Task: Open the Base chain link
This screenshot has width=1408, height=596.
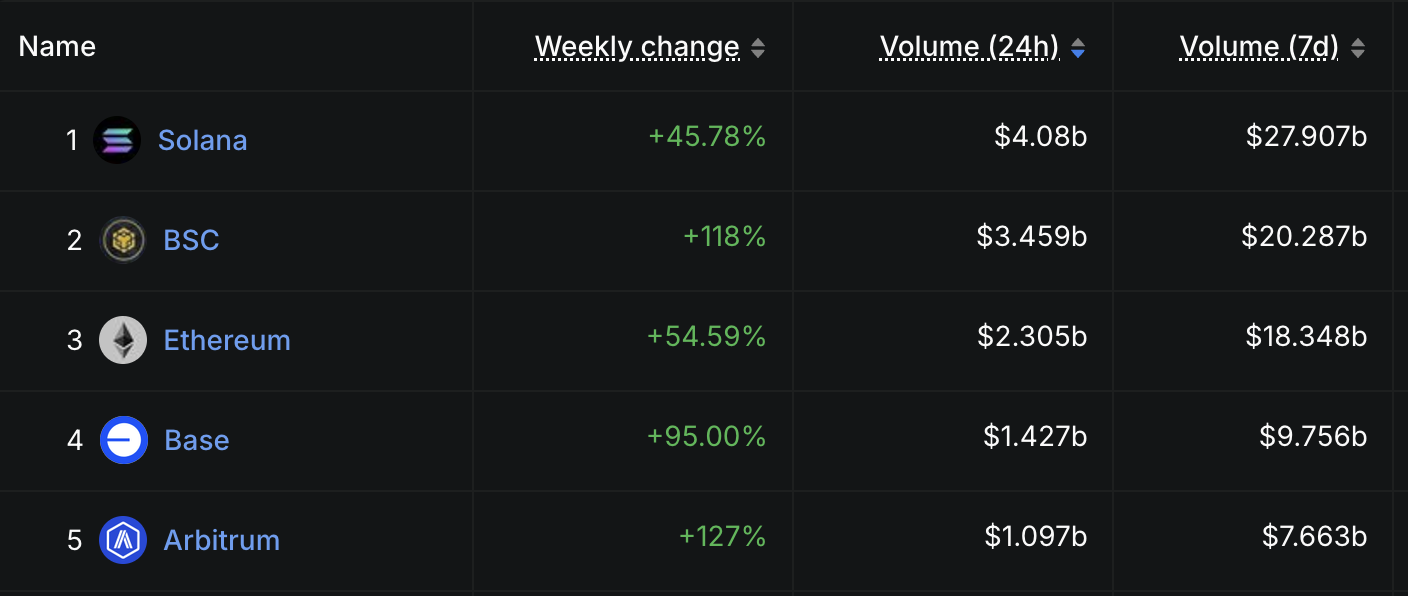Action: click(x=197, y=440)
